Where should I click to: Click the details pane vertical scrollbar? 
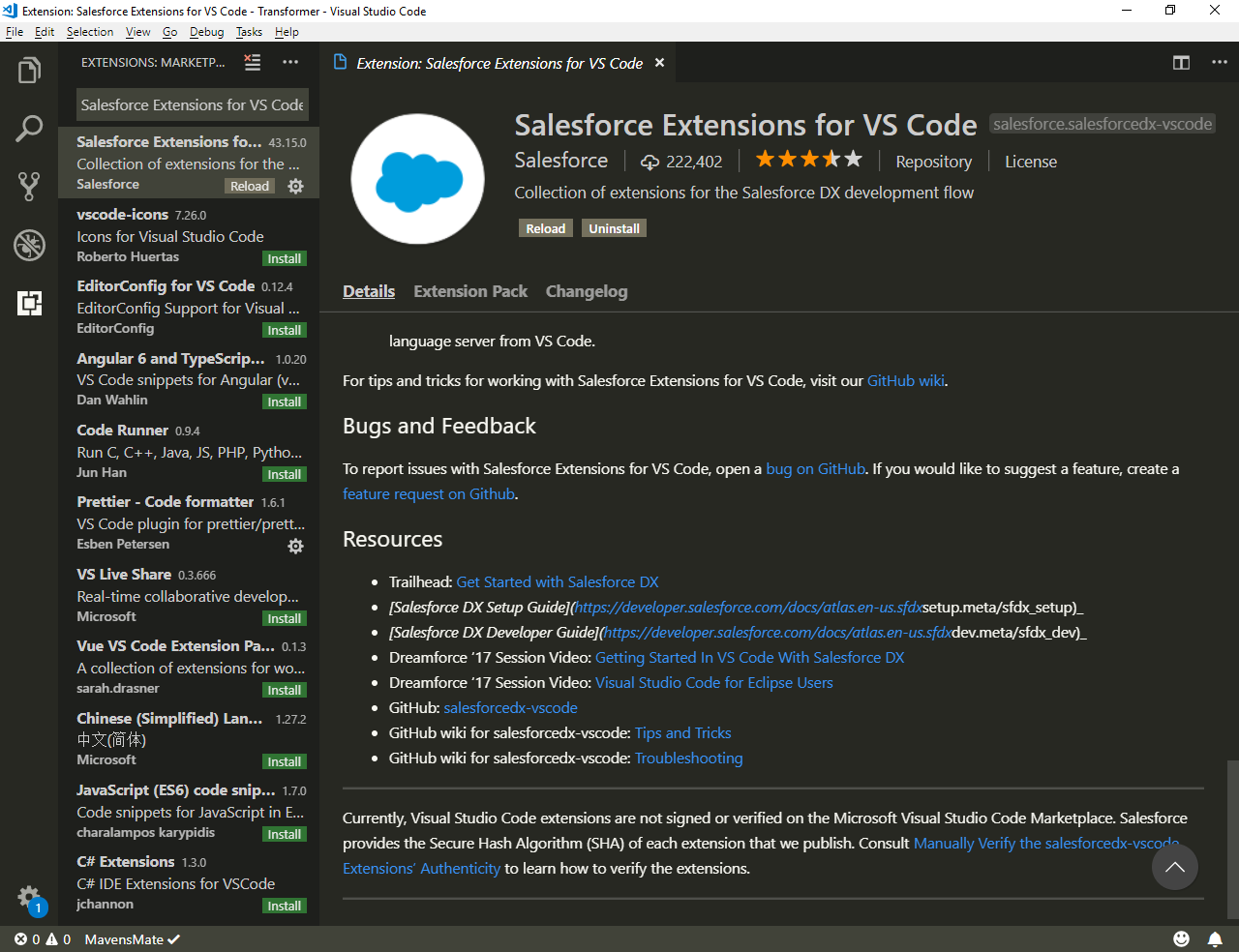click(x=1232, y=838)
